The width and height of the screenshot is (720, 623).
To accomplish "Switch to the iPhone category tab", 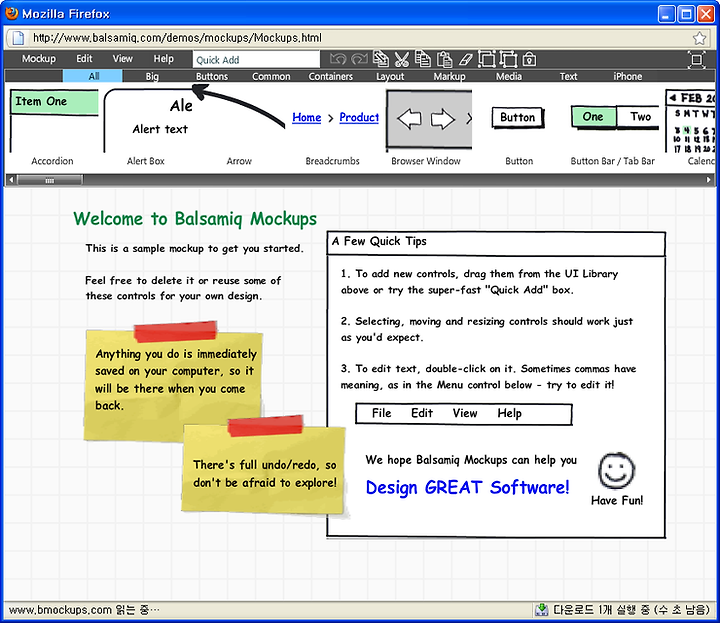I will click(628, 76).
